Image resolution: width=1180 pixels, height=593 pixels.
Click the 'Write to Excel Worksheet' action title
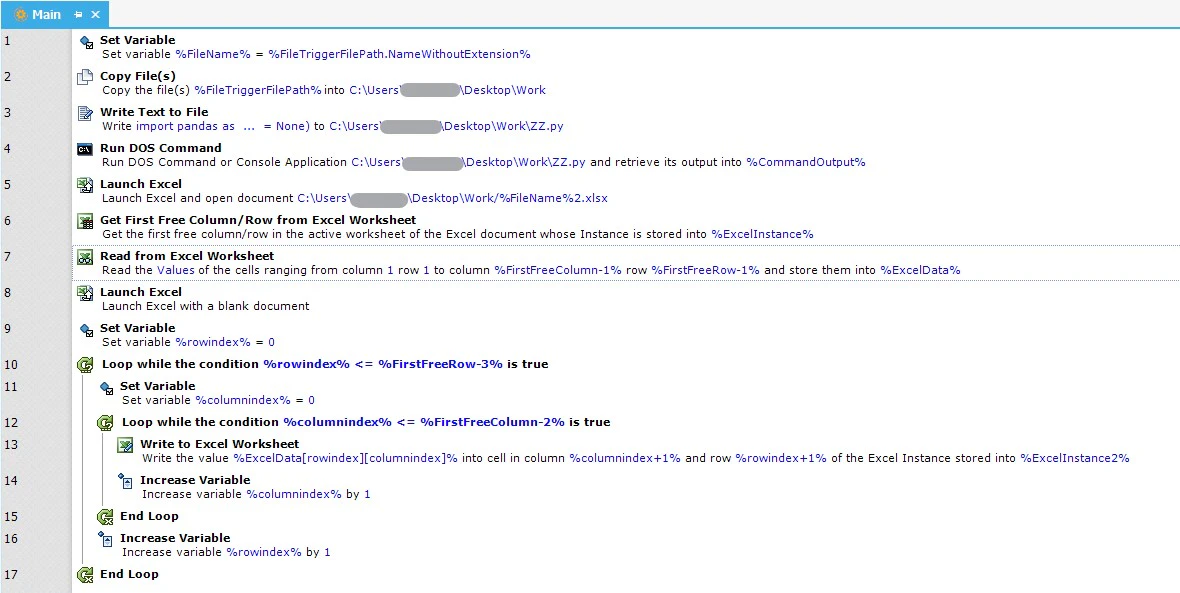coord(220,444)
